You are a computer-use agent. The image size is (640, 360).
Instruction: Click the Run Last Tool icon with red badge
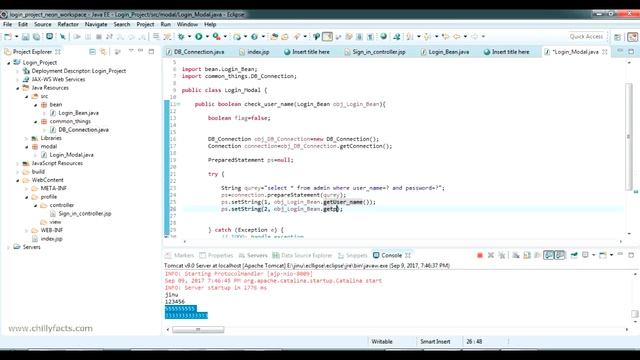coord(217,37)
